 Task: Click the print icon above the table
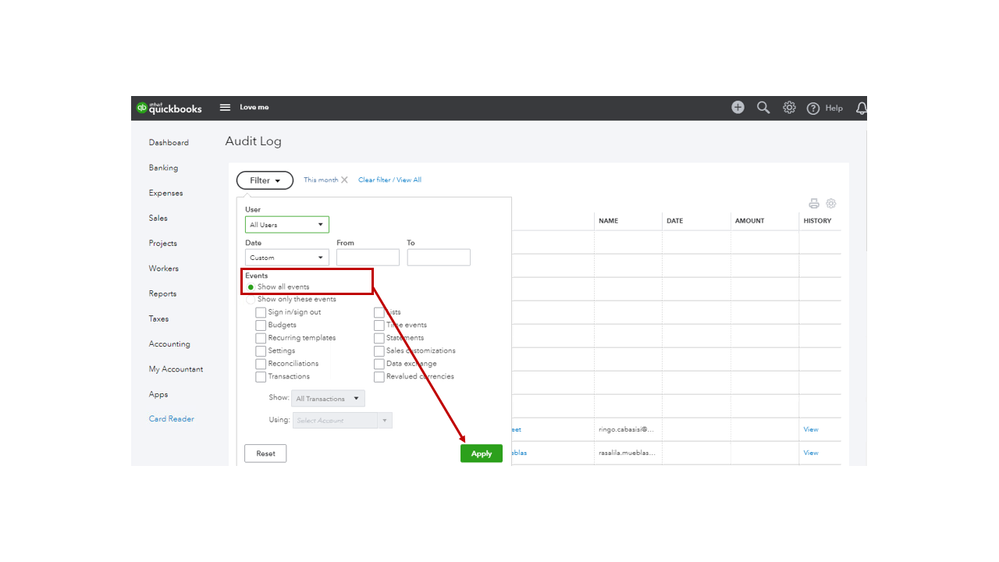[x=814, y=203]
